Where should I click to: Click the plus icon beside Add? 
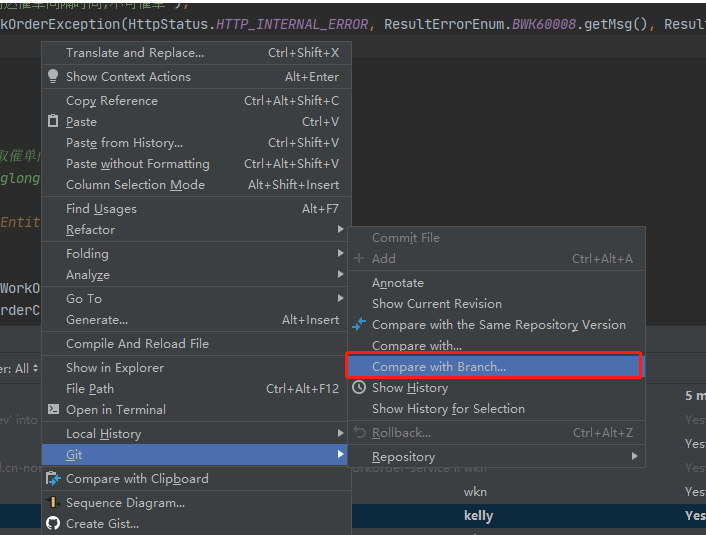[x=360, y=259]
